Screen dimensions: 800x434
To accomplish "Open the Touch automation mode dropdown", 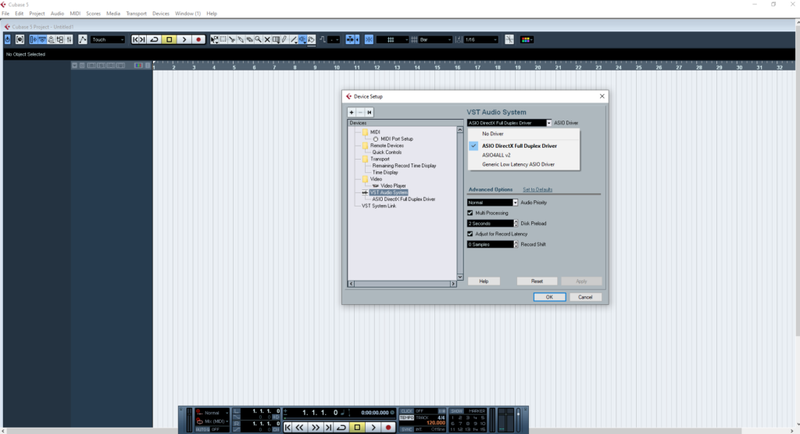I will pyautogui.click(x=108, y=40).
